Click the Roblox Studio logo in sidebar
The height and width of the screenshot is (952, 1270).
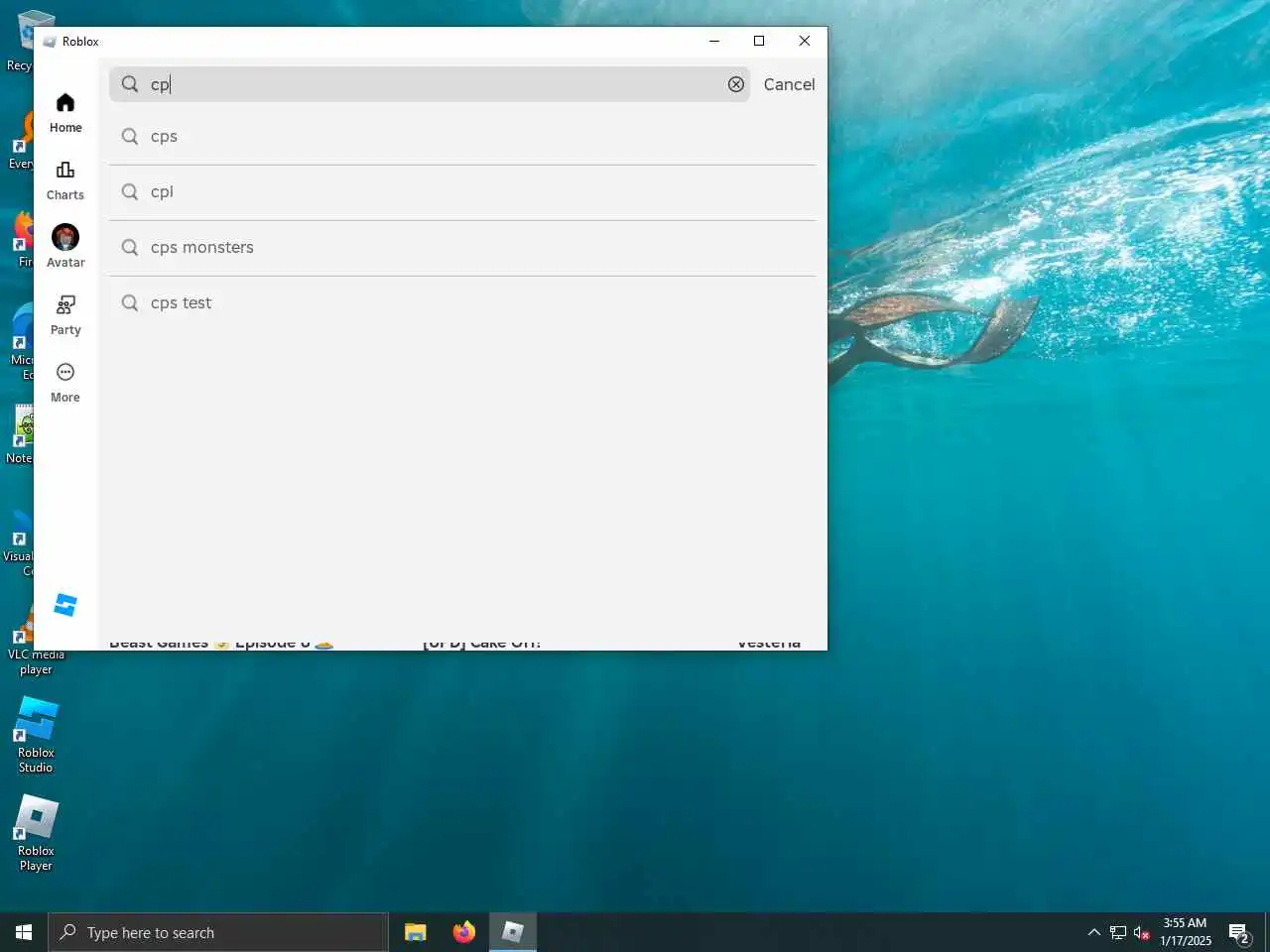point(65,605)
